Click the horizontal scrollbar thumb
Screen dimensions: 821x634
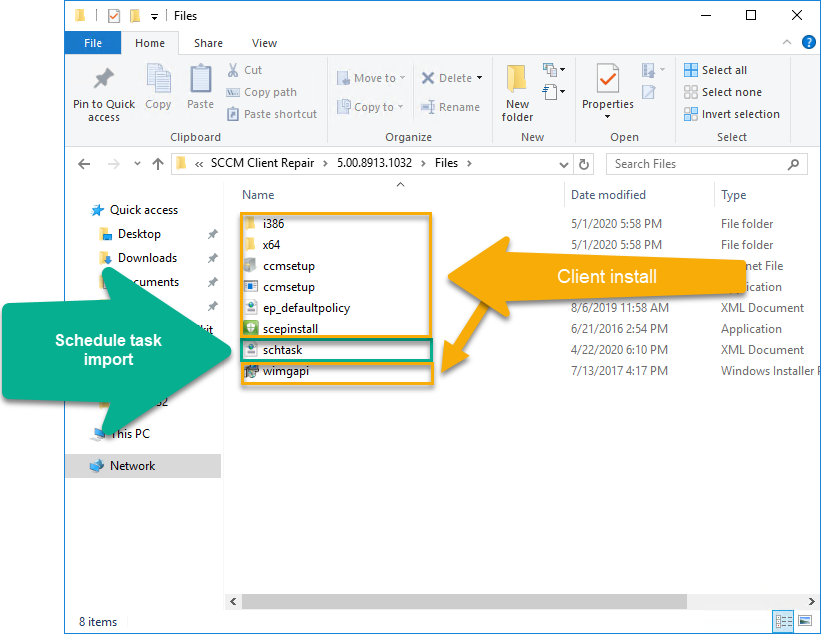pyautogui.click(x=464, y=602)
